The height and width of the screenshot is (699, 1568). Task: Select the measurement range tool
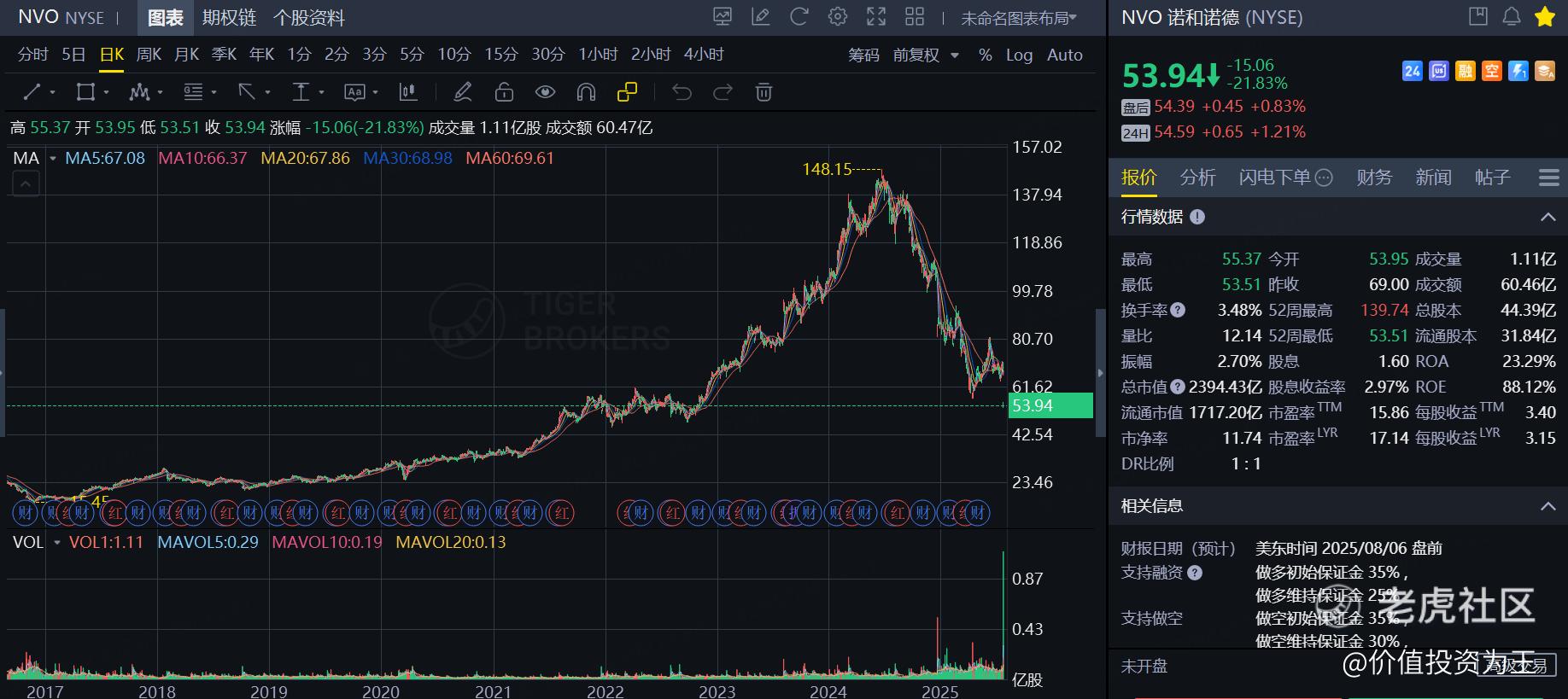point(301,91)
